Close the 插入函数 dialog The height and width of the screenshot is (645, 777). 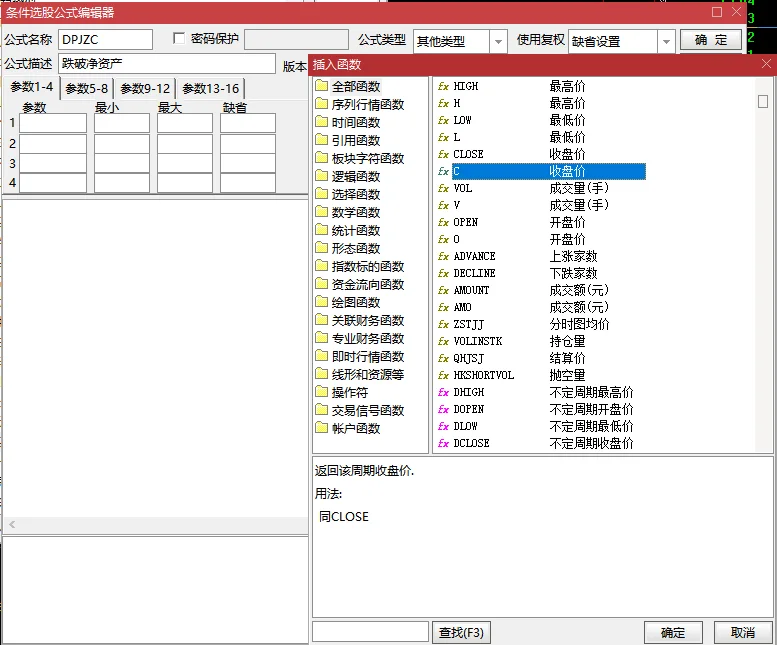coord(766,64)
